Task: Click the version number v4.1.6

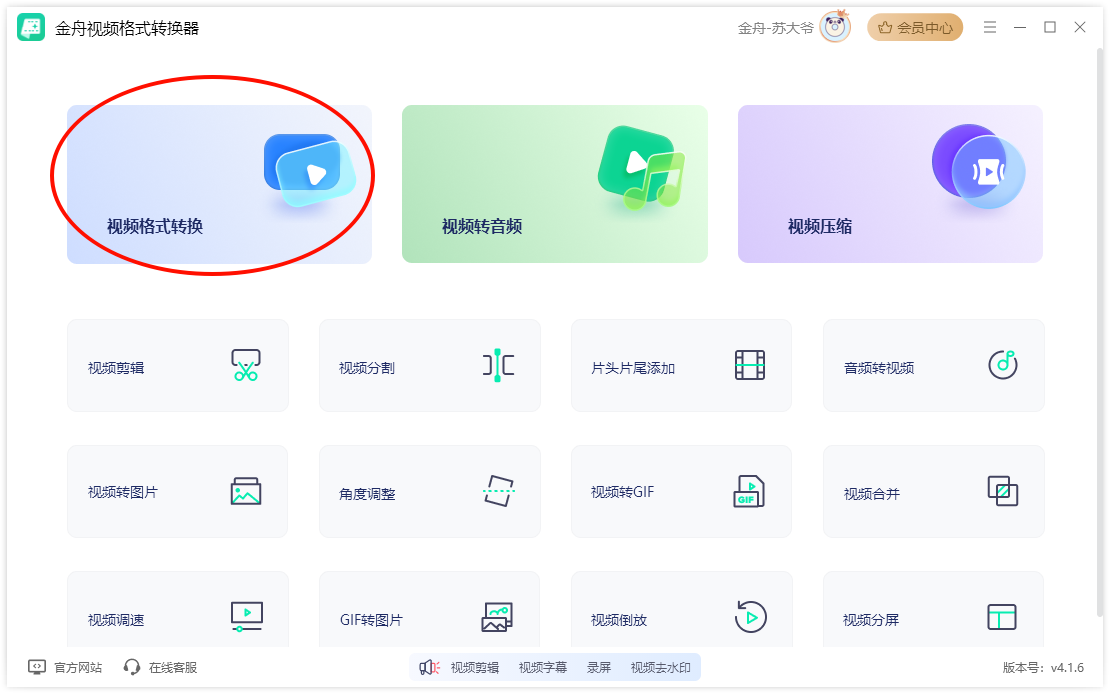Action: 1067,667
